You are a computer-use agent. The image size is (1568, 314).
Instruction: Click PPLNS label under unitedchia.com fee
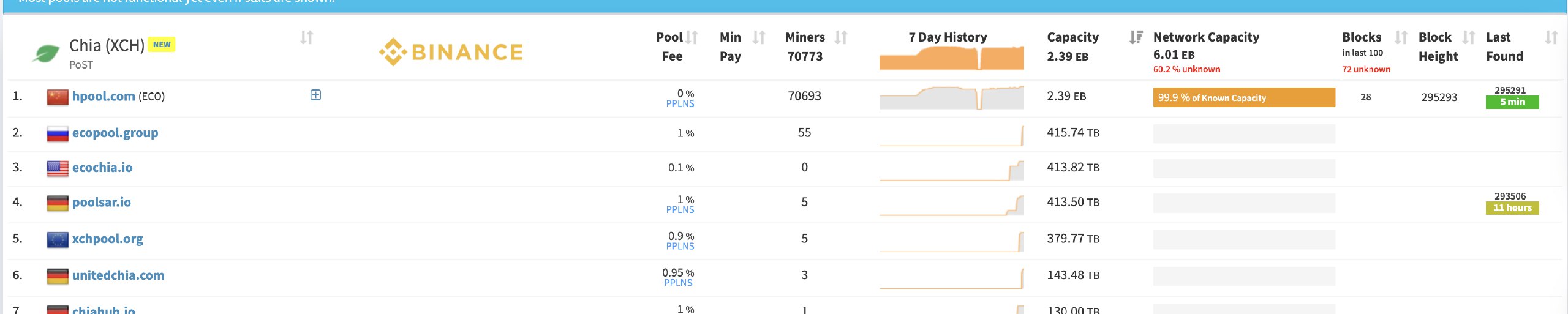(678, 283)
